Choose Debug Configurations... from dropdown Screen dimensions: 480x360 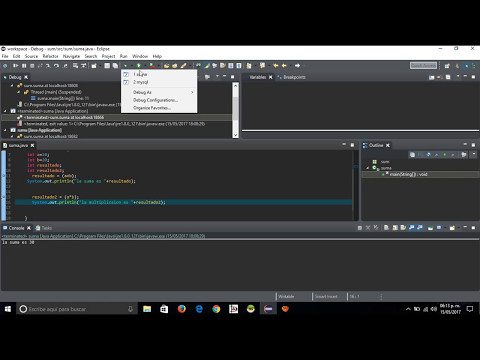(x=159, y=100)
